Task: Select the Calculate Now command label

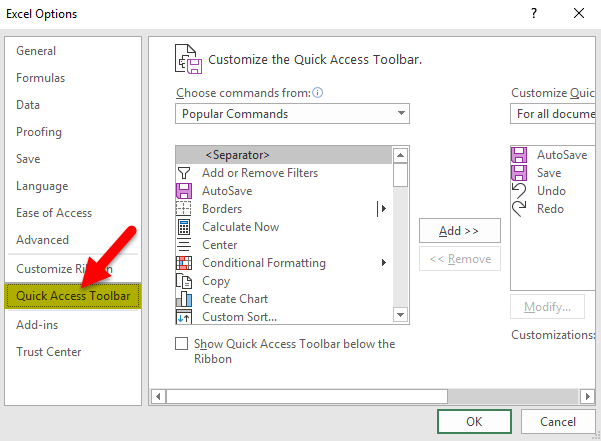Action: pos(240,227)
